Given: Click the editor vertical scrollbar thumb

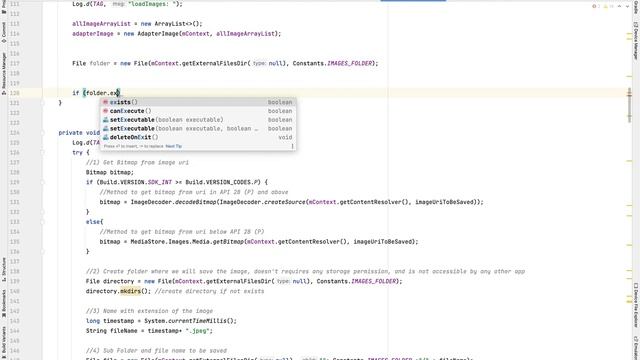Looking at the screenshot, I should click(x=629, y=105).
